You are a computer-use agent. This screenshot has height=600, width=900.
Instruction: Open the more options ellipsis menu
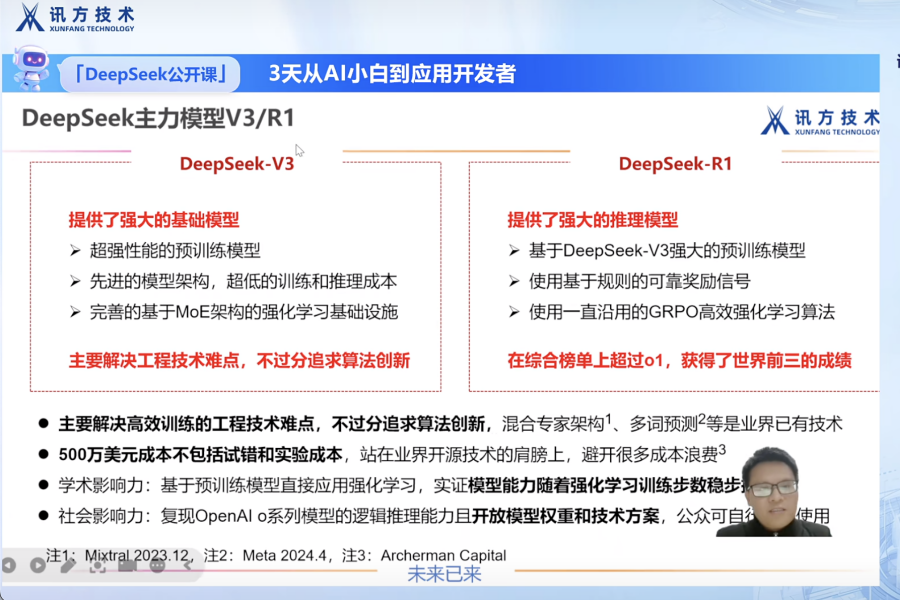click(157, 565)
